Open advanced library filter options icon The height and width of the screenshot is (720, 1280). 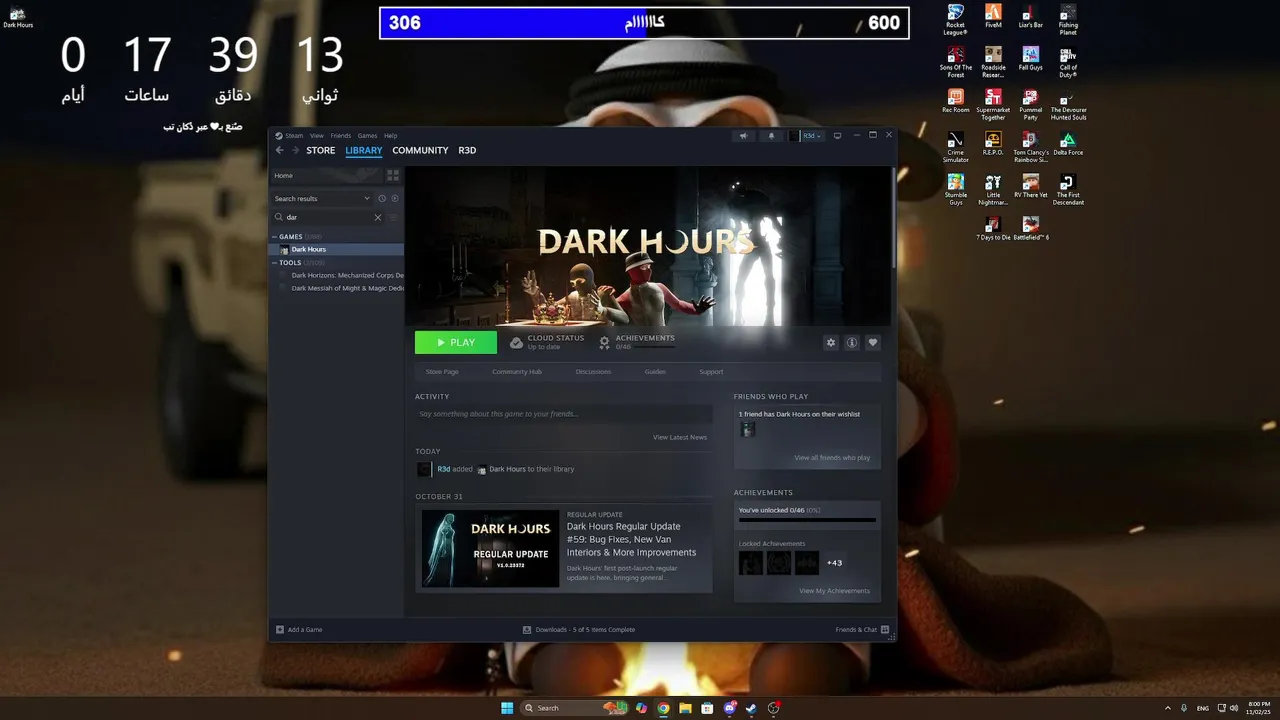pos(394,217)
